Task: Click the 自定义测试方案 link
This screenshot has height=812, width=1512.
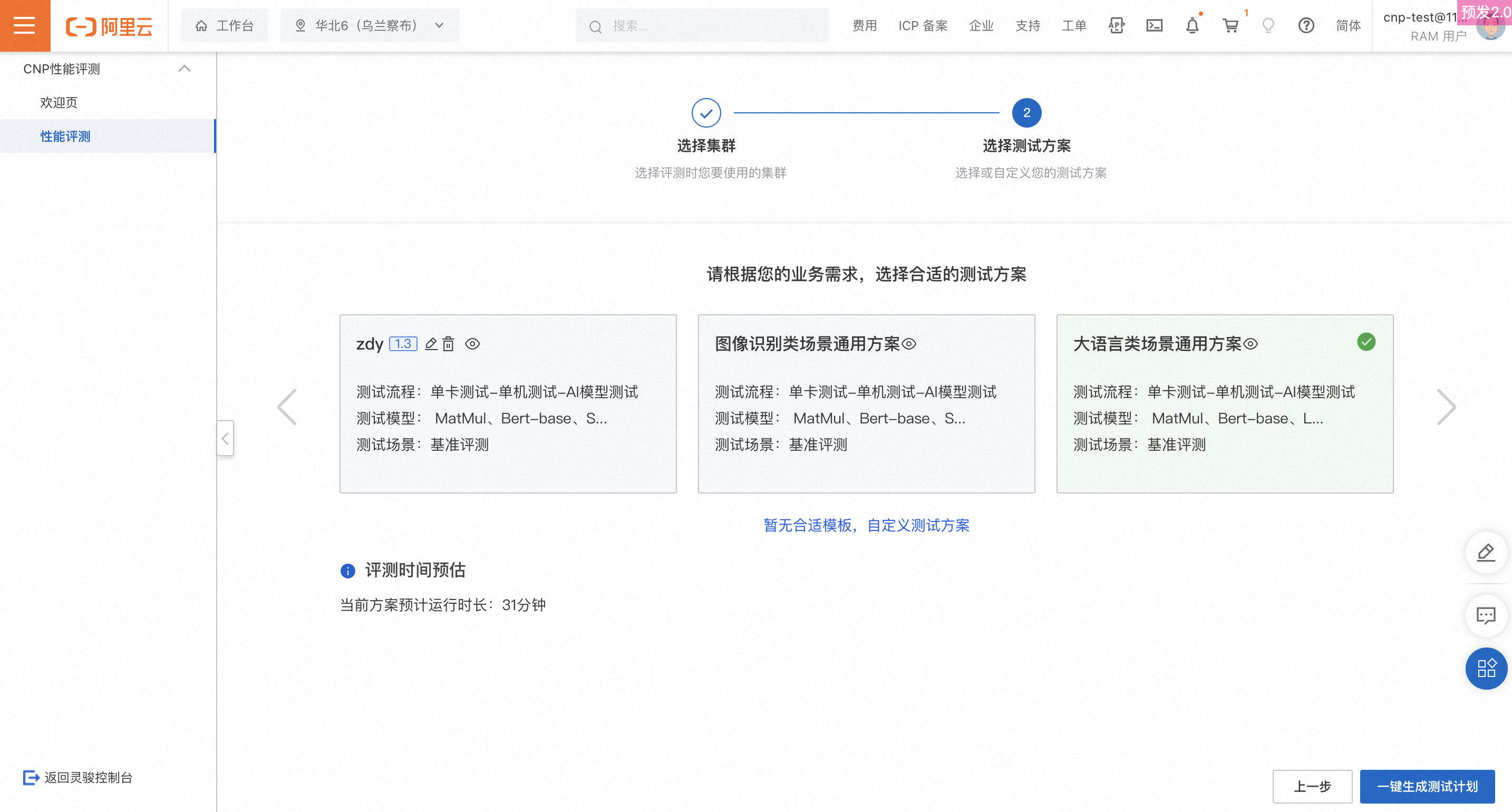Action: pos(918,525)
